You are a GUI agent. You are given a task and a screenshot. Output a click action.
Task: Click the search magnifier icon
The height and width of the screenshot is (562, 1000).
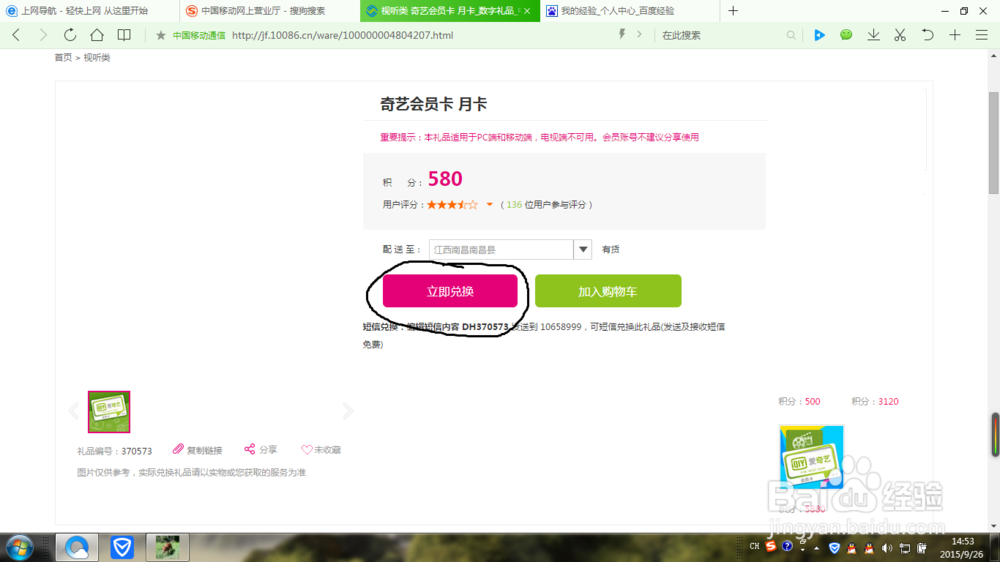tap(791, 35)
